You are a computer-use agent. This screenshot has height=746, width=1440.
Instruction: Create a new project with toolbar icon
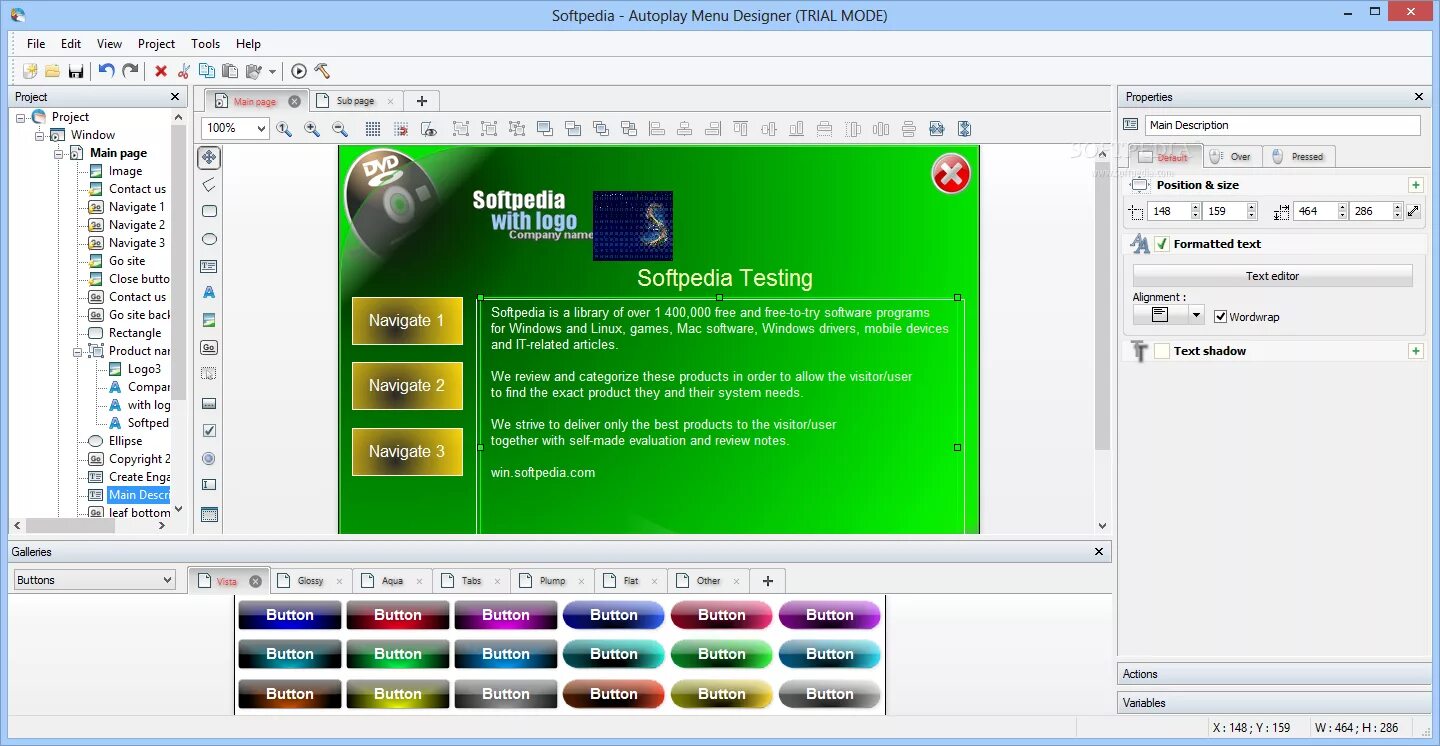[30, 71]
